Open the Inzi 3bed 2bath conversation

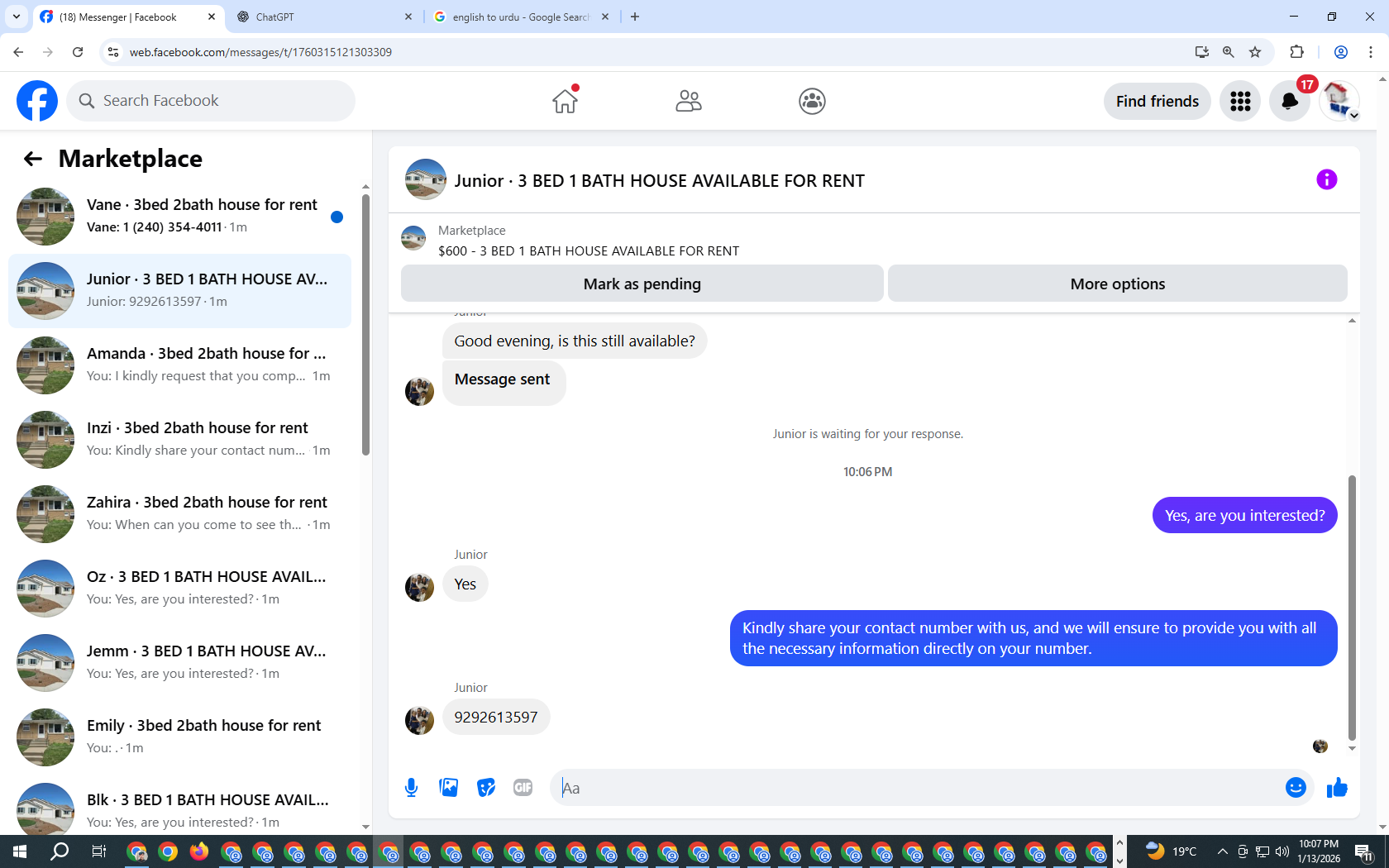(x=179, y=440)
